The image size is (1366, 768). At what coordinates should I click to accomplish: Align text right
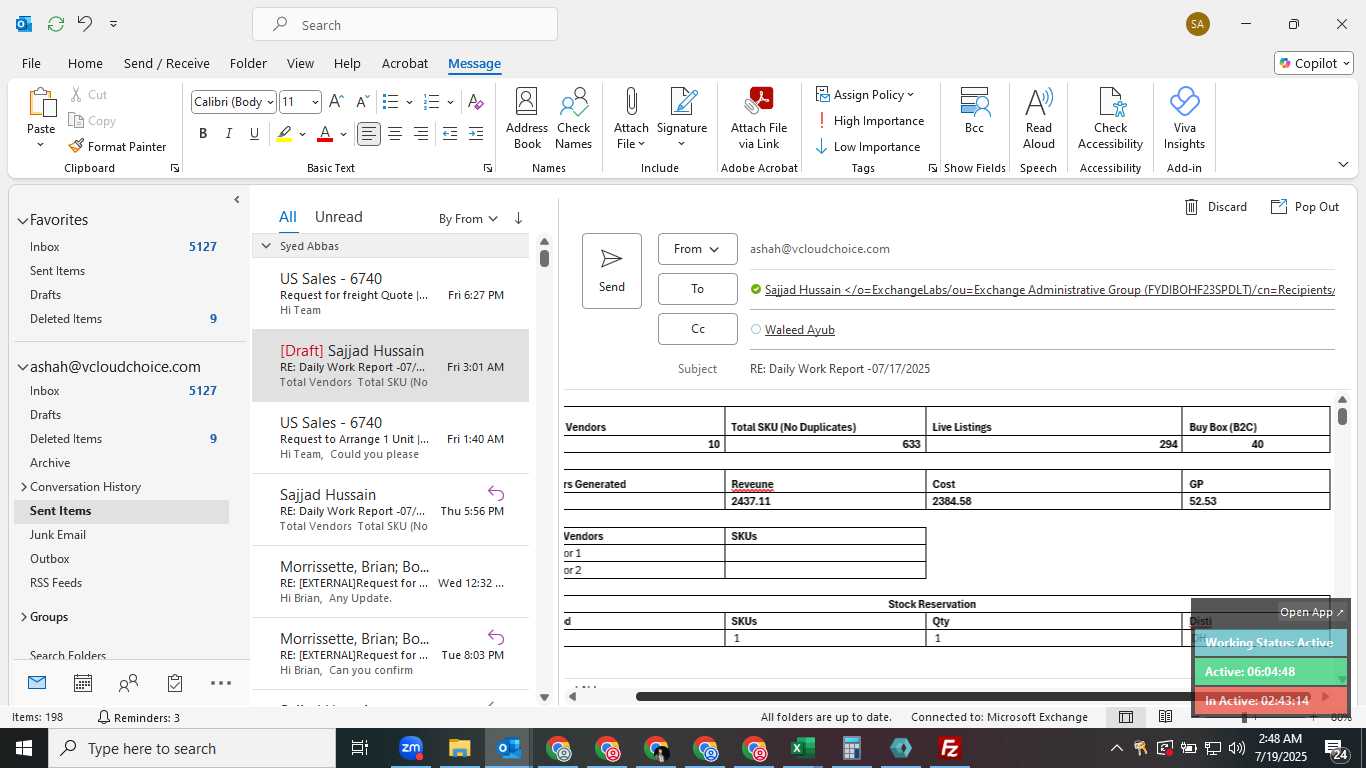click(421, 133)
